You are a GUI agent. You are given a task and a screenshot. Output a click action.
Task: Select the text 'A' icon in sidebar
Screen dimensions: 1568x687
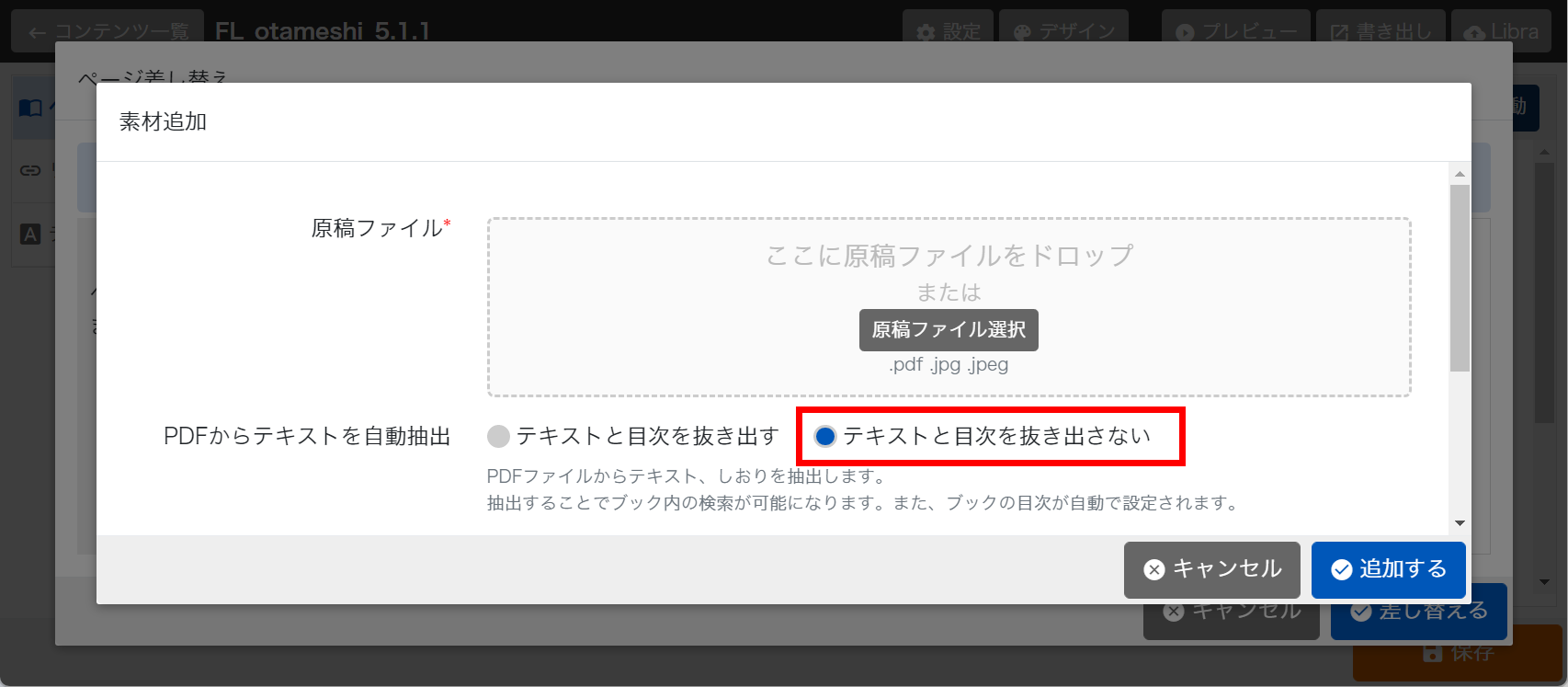click(x=30, y=234)
